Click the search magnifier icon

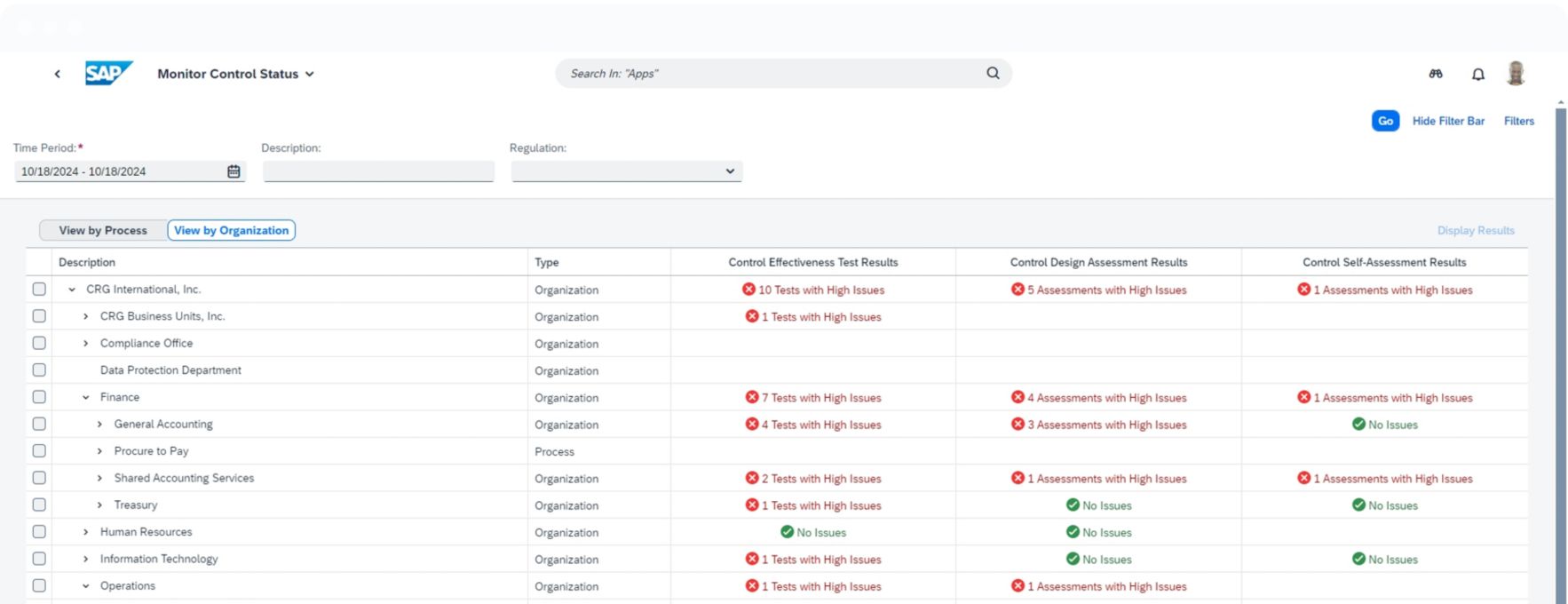pos(993,73)
